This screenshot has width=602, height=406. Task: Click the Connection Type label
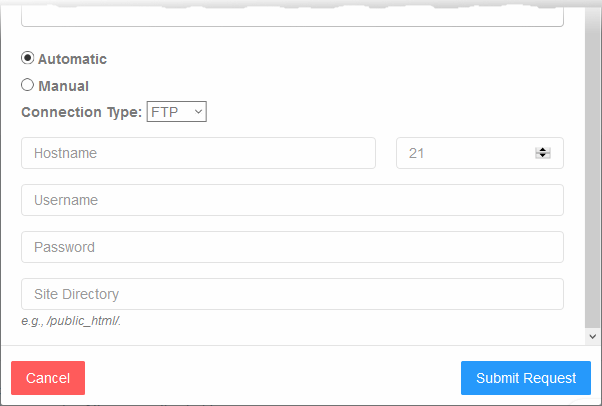click(x=81, y=112)
